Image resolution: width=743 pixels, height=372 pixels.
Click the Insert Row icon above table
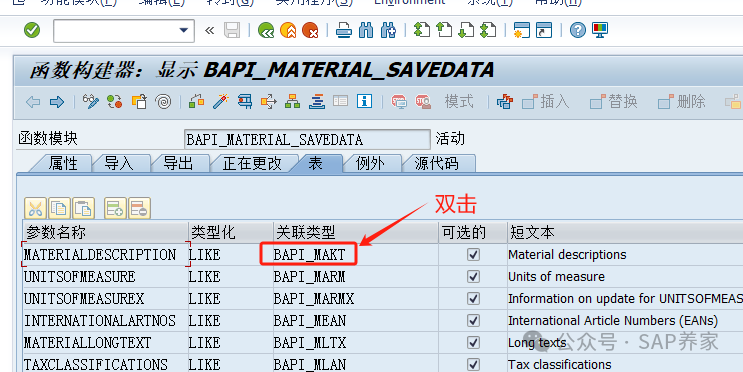(115, 208)
